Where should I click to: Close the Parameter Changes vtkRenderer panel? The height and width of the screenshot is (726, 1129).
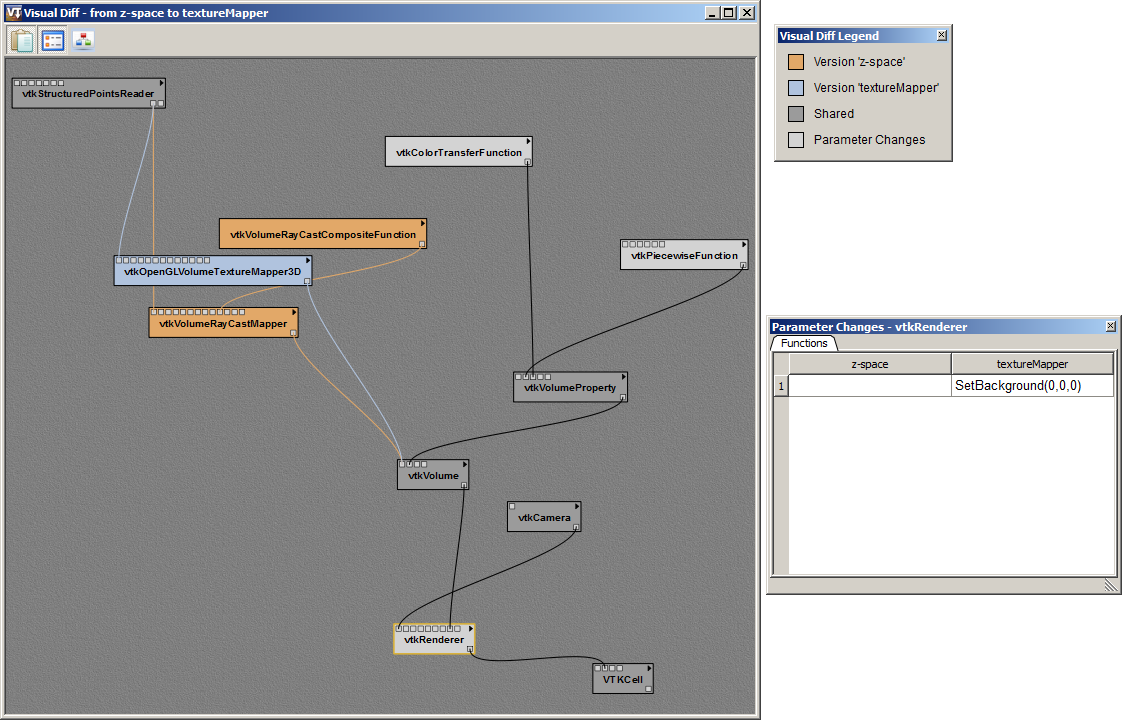pyautogui.click(x=1110, y=327)
